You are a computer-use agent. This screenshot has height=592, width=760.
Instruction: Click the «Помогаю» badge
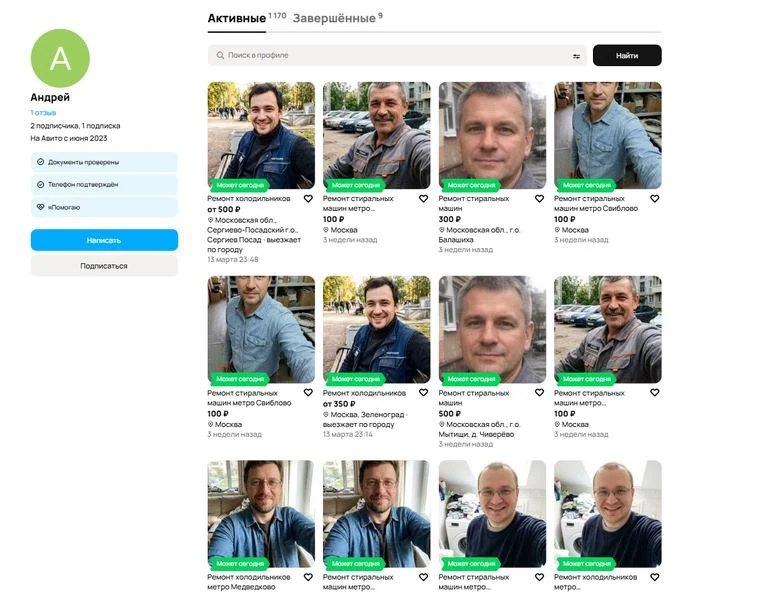click(104, 207)
